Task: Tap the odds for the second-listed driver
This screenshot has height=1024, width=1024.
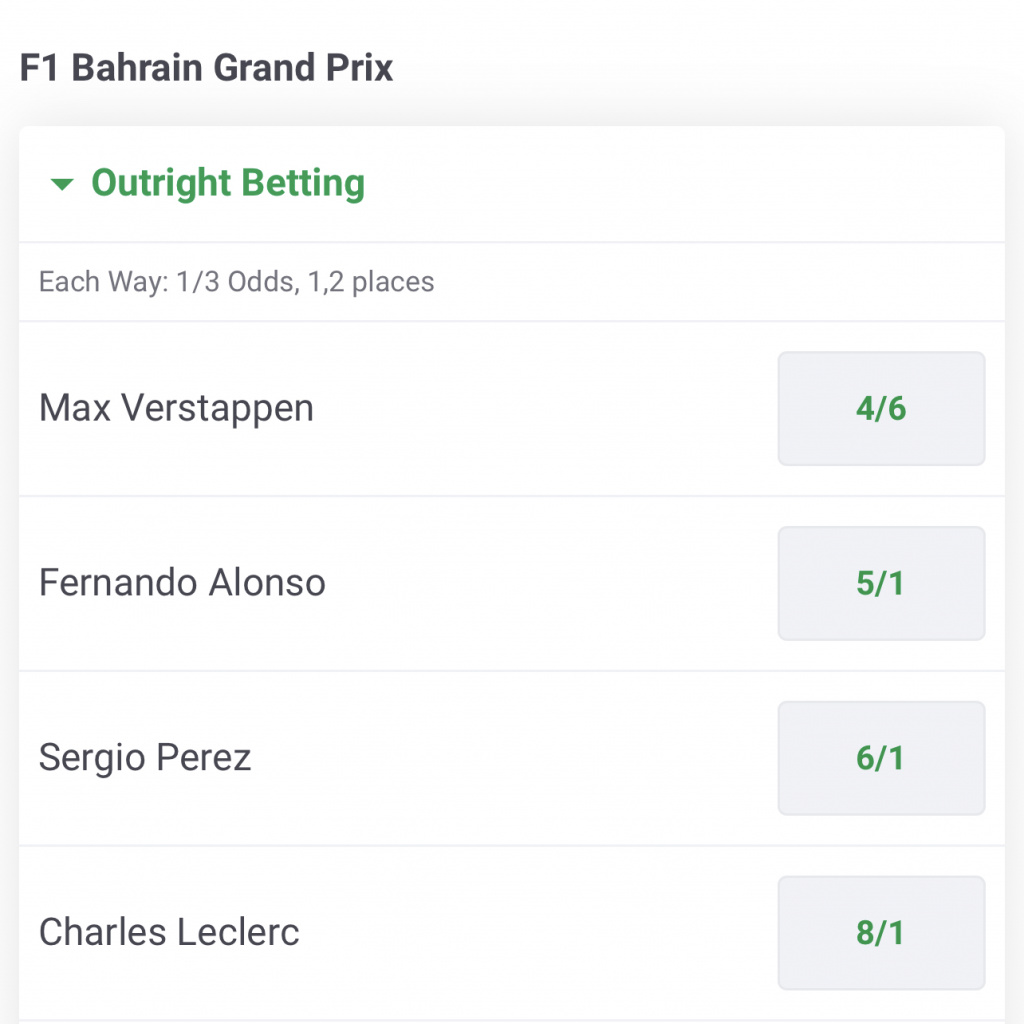Action: coord(881,583)
